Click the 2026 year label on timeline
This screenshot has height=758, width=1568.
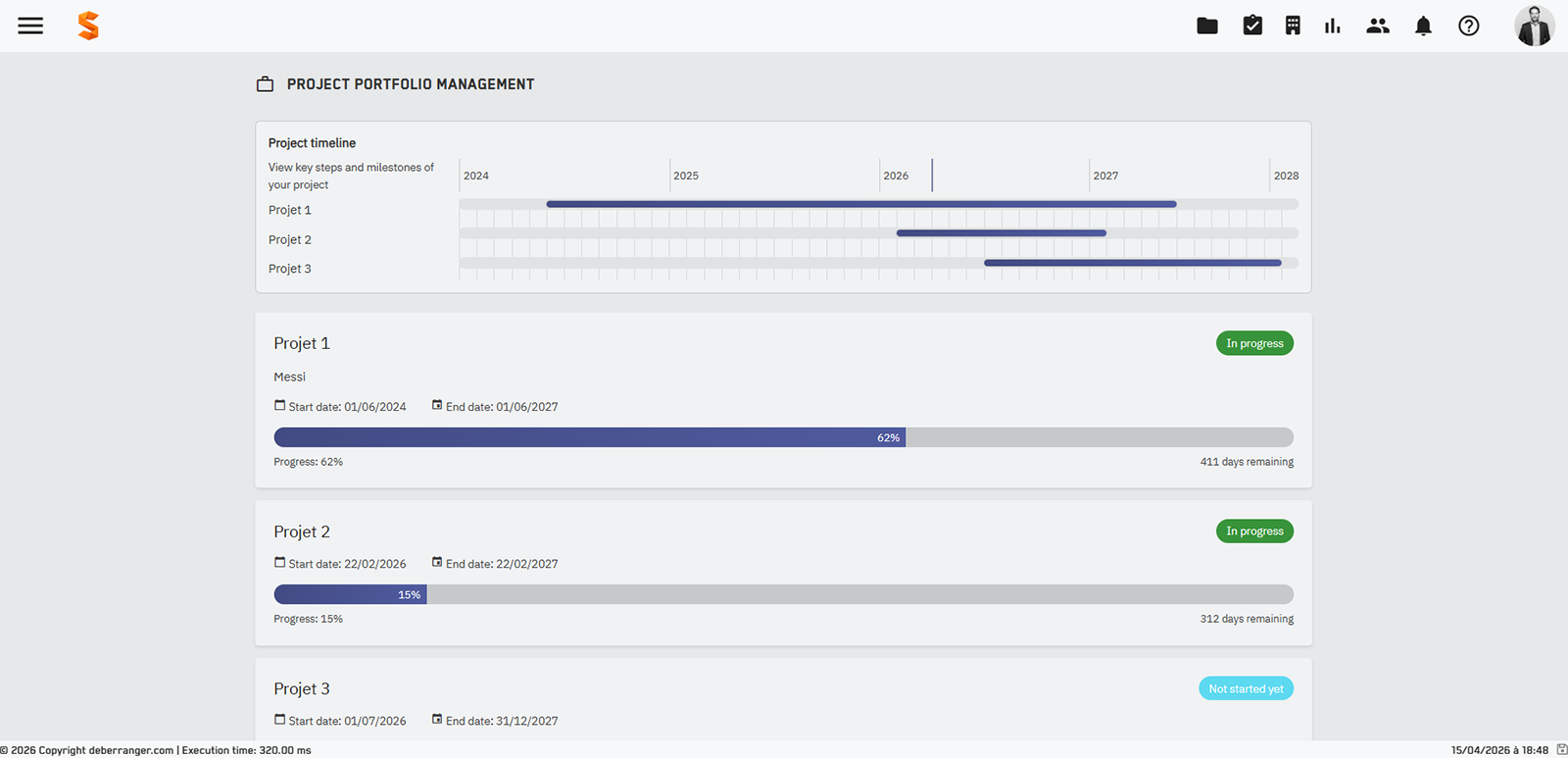point(896,176)
